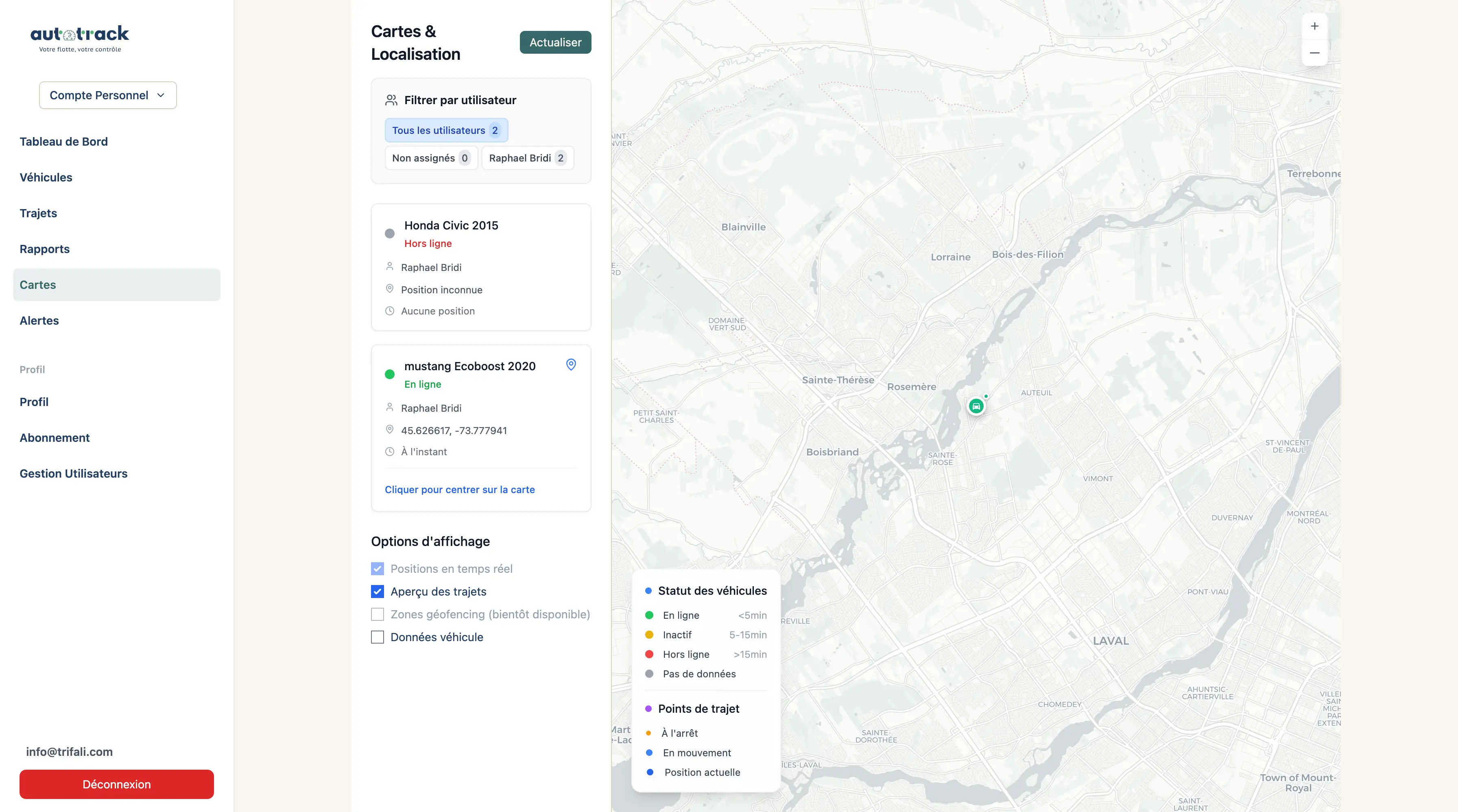The image size is (1458, 812).
Task: Click the green status dot of mustang Ecoboost 2020
Action: (389, 374)
